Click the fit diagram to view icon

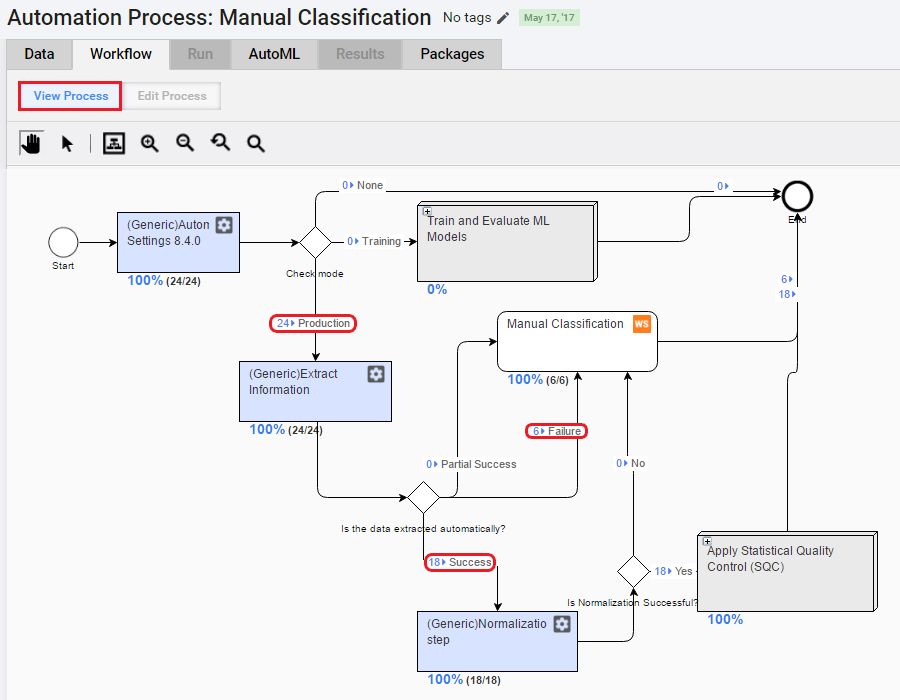[x=114, y=143]
